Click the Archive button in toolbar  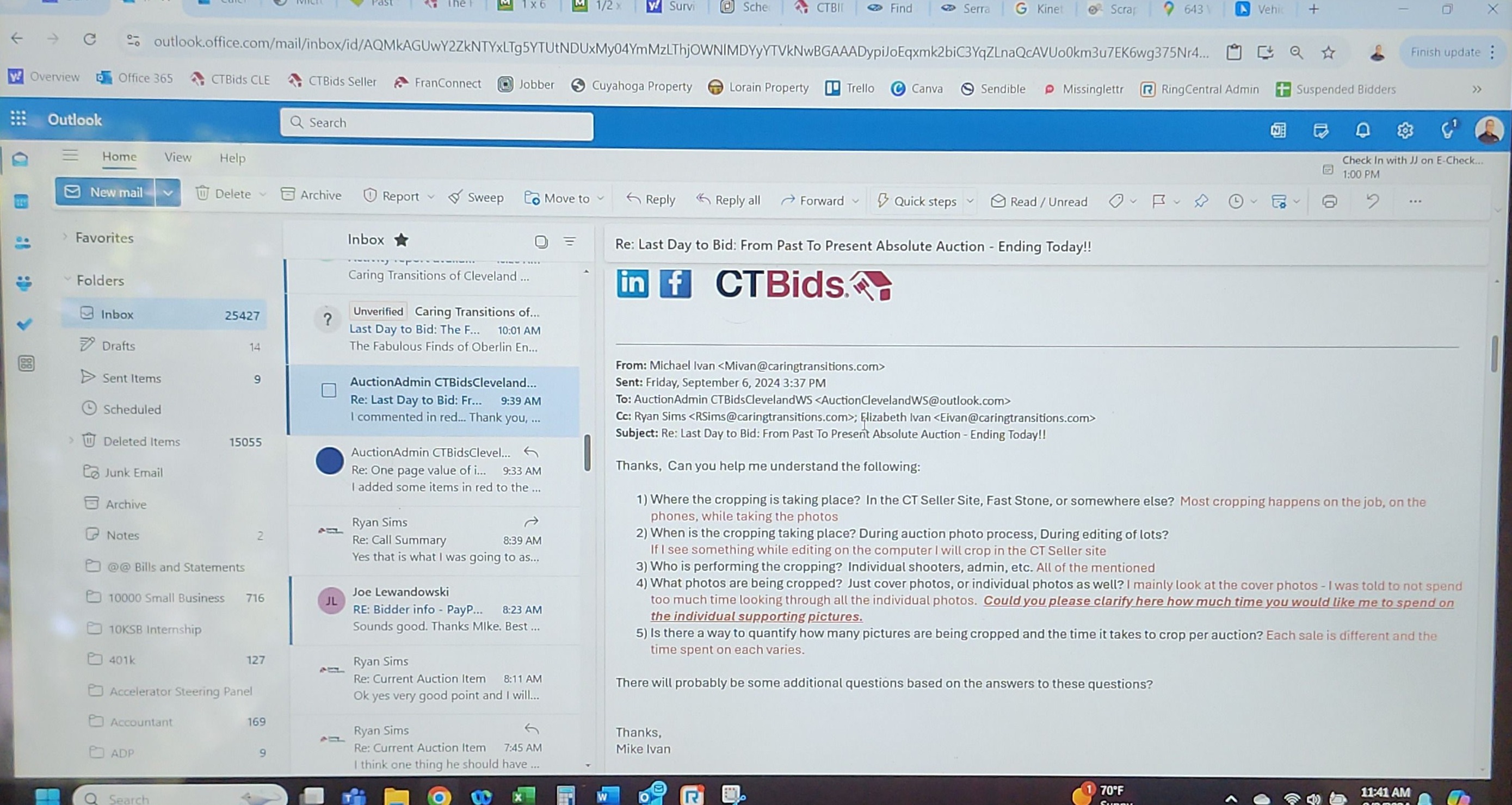311,195
